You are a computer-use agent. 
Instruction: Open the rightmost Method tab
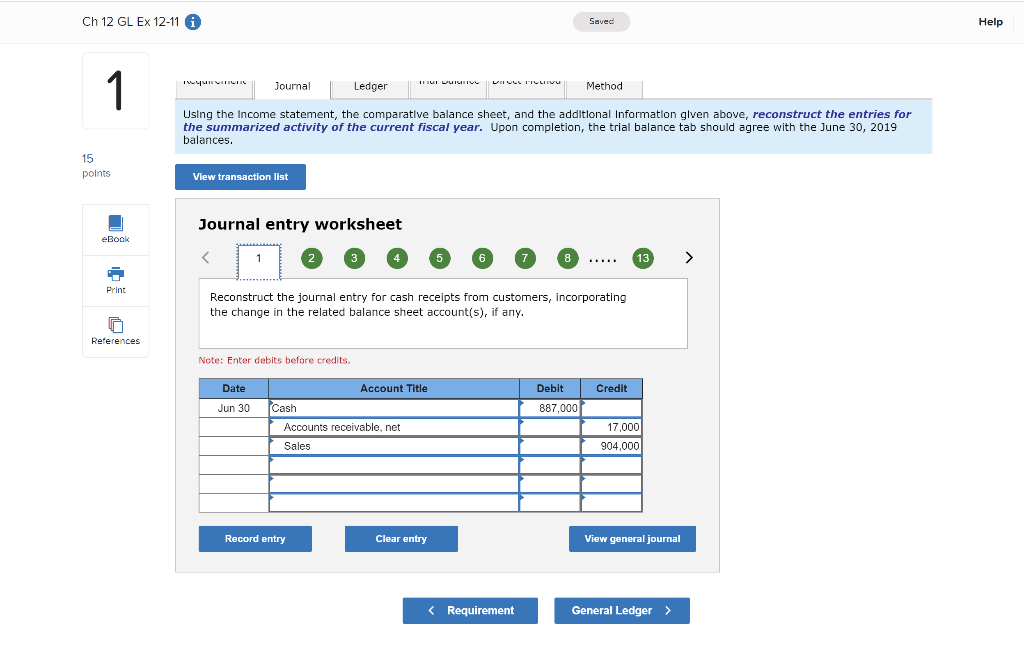(x=604, y=88)
